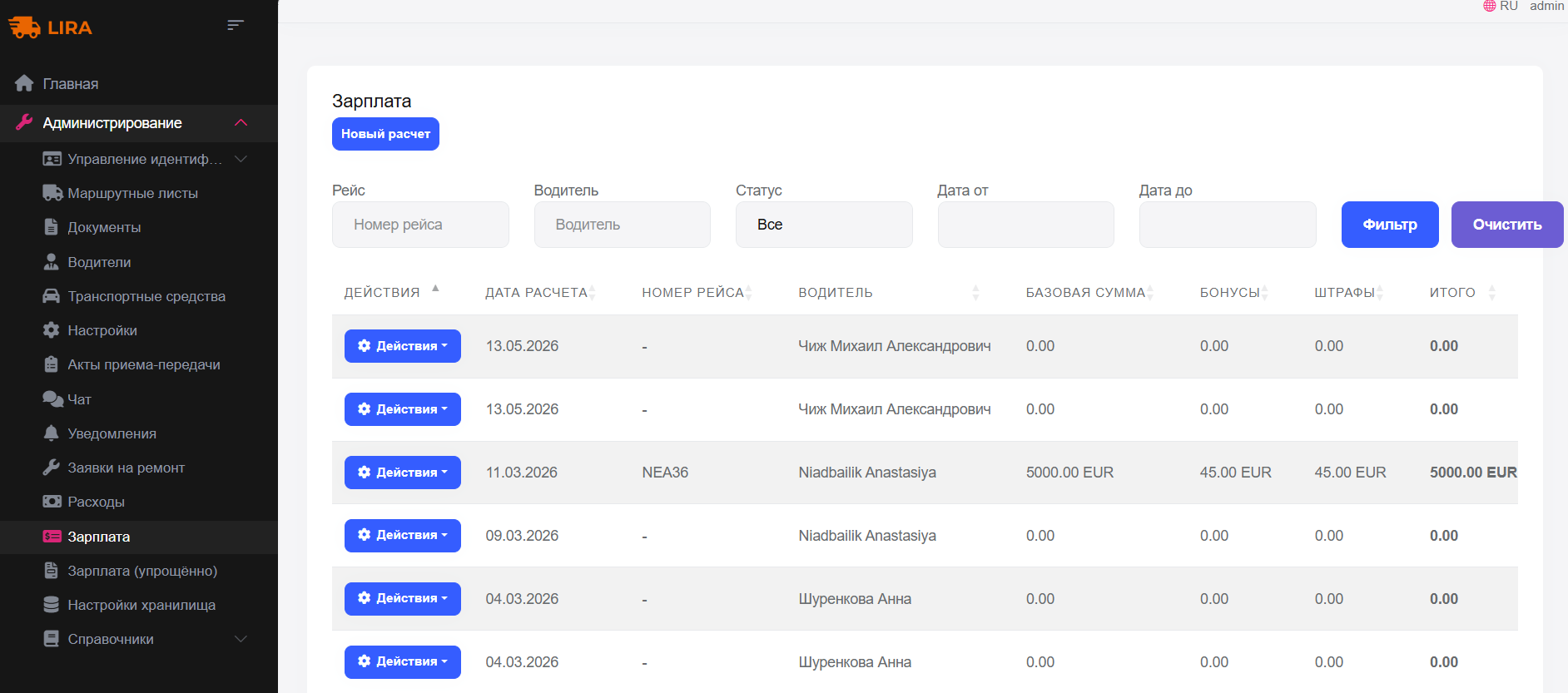Open Действия dropdown for the NEA36 row
Image resolution: width=1568 pixels, height=693 pixels.
403,473
